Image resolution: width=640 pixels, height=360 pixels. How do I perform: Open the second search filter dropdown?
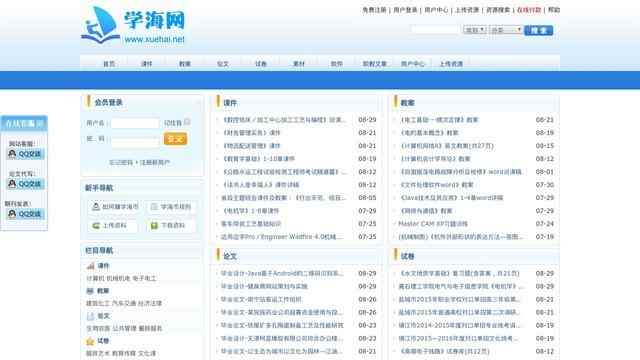coord(505,30)
